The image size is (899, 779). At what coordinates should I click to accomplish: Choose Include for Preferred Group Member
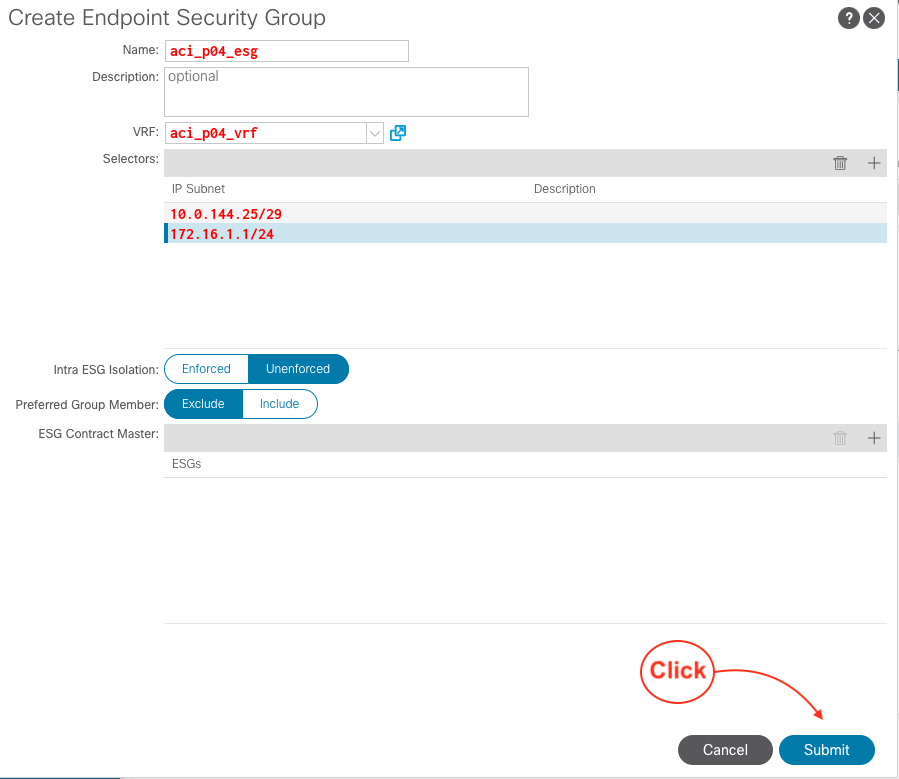click(x=280, y=404)
